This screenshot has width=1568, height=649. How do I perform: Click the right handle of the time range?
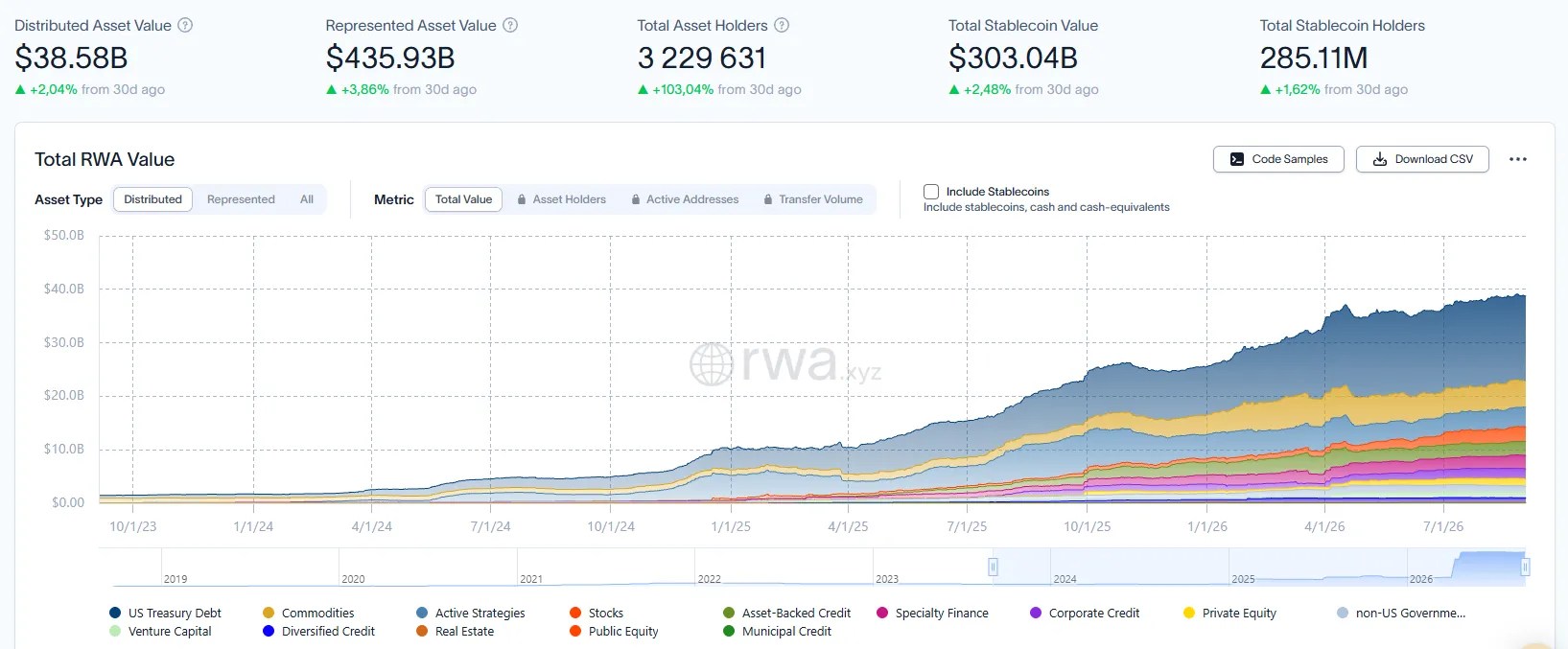[x=1525, y=568]
